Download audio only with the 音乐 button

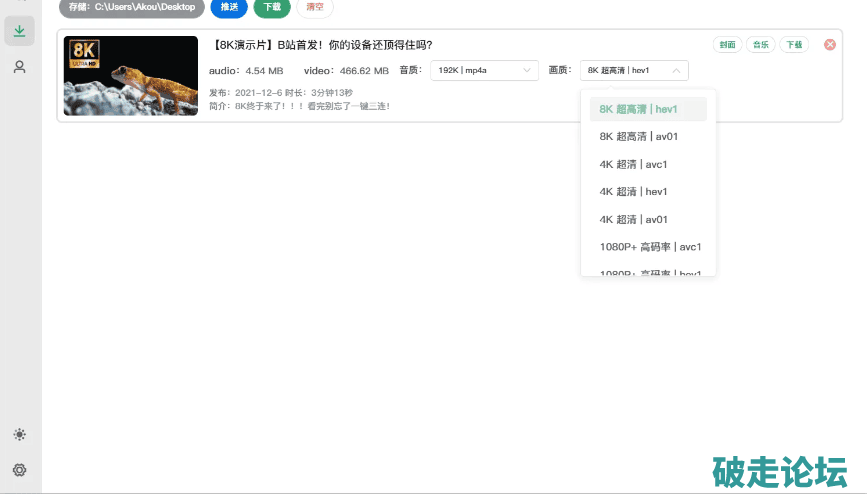[x=760, y=45]
